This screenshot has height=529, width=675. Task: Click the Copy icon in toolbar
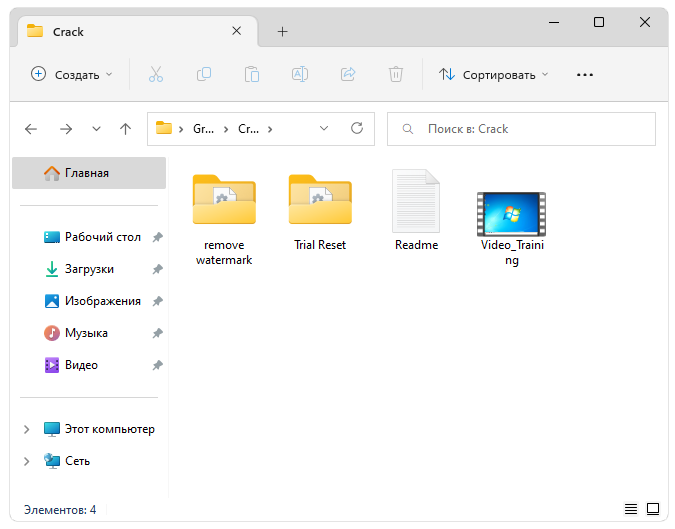204,74
